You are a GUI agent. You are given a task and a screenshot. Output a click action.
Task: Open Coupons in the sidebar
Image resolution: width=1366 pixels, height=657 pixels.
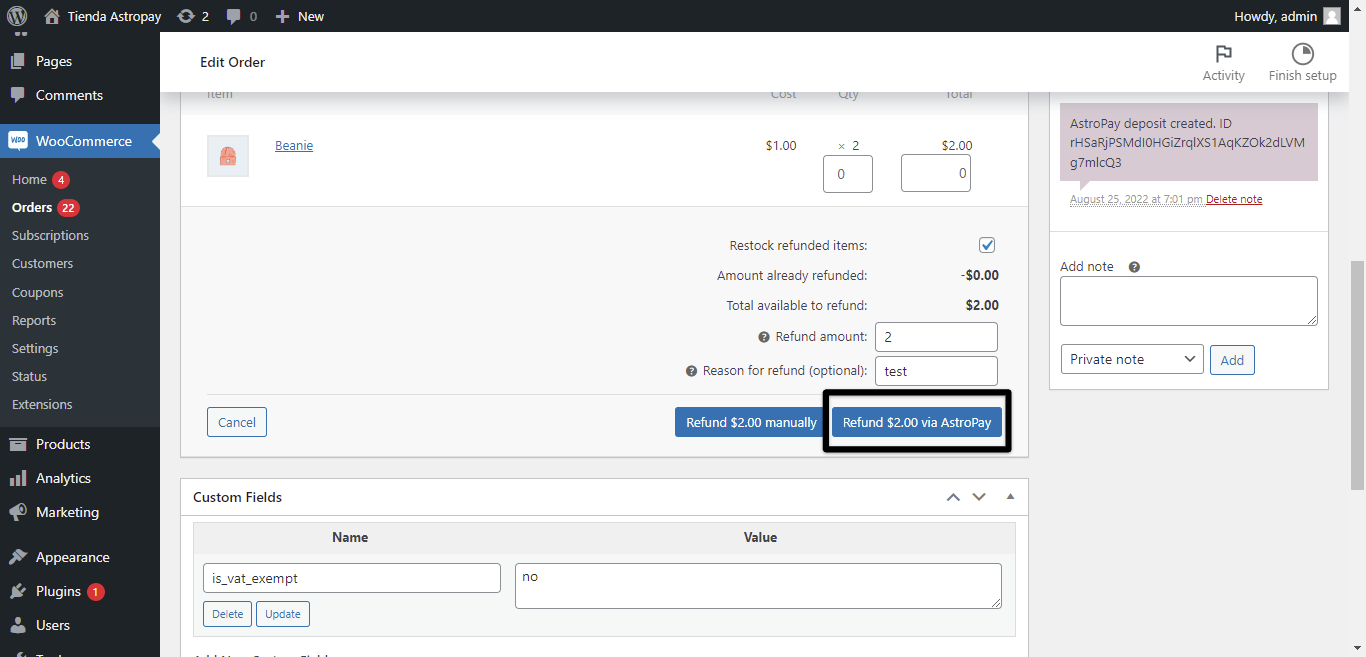38,292
